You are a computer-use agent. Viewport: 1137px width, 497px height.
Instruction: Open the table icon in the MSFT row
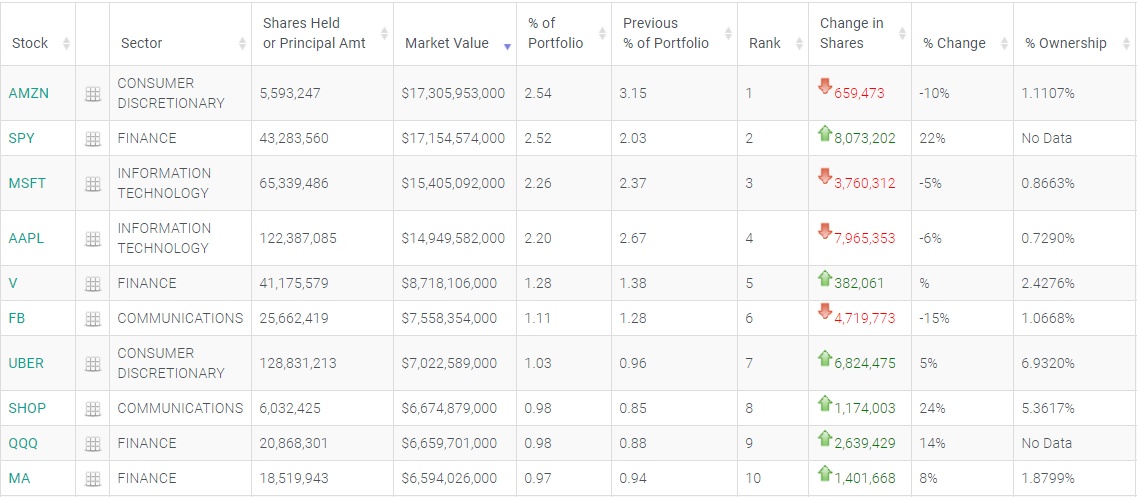point(93,184)
